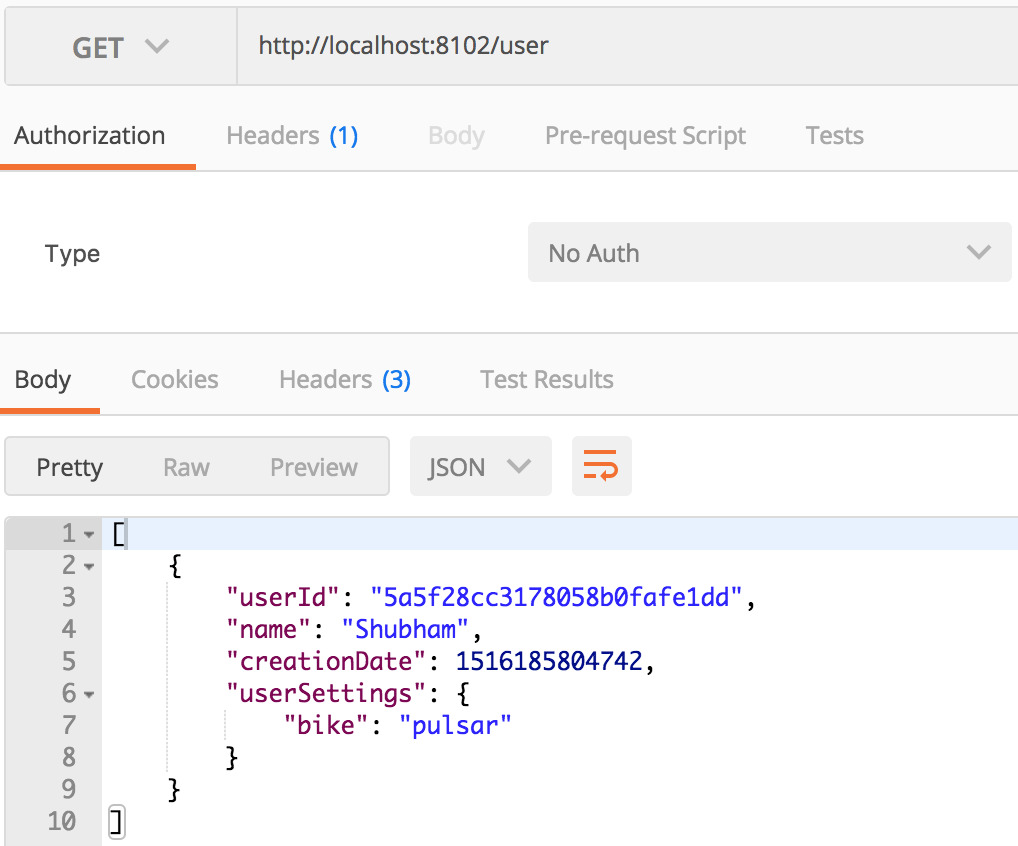This screenshot has height=846, width=1018.
Task: Open the Test Results tab
Action: [546, 379]
